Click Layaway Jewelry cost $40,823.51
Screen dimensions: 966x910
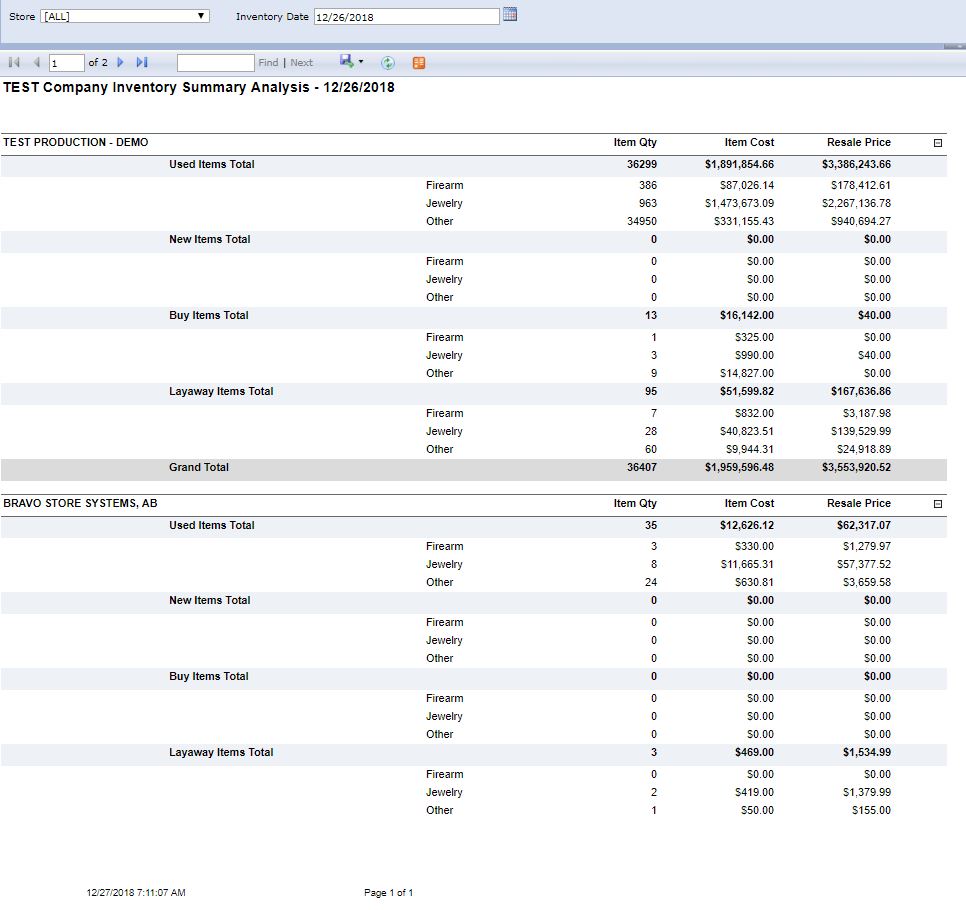tap(747, 431)
